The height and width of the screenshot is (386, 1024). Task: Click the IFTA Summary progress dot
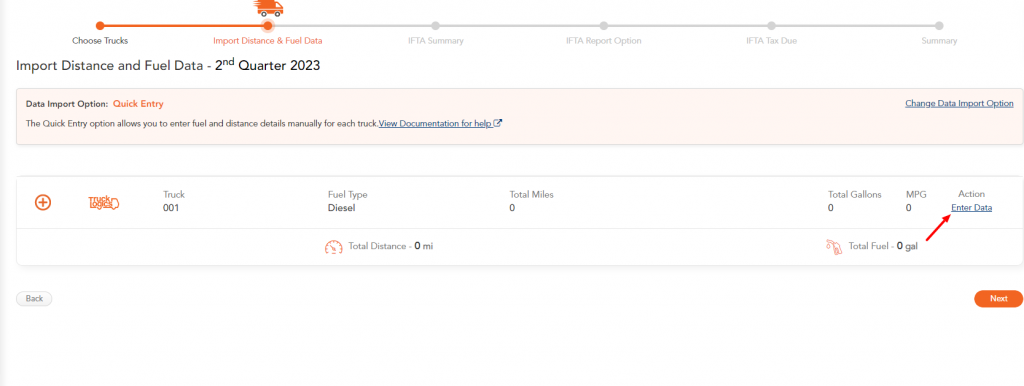436,25
